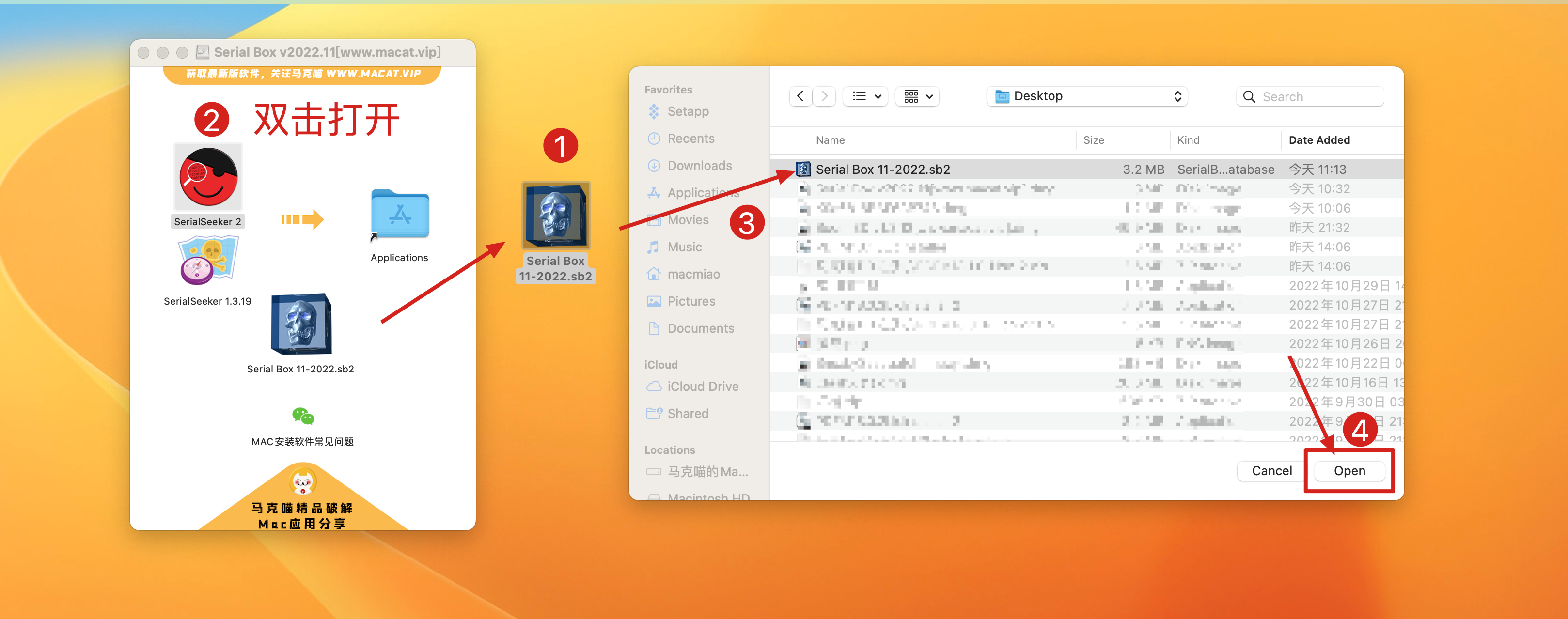Select the row dated 今天 10:32
Image resolution: width=1568 pixels, height=619 pixels.
pos(1087,189)
